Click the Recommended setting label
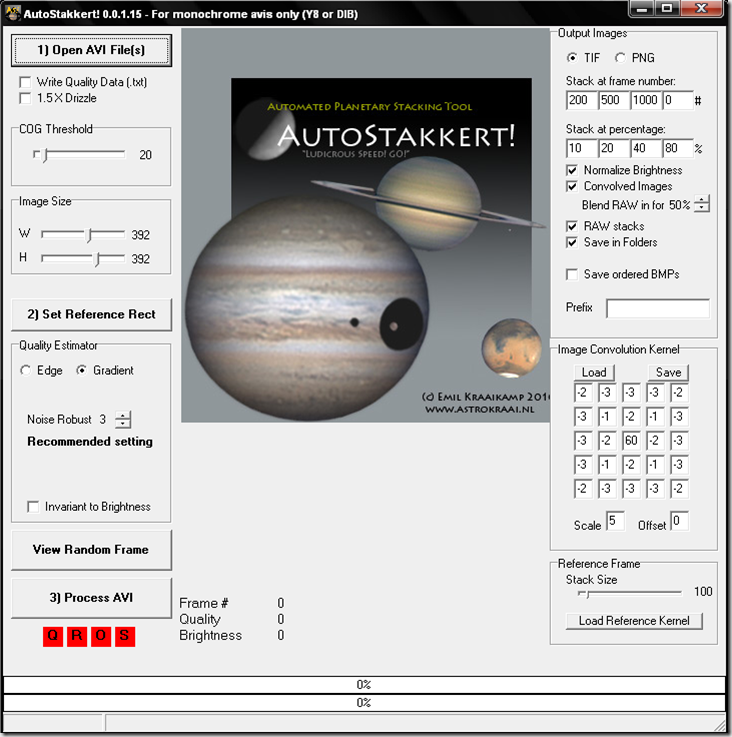 (90, 442)
